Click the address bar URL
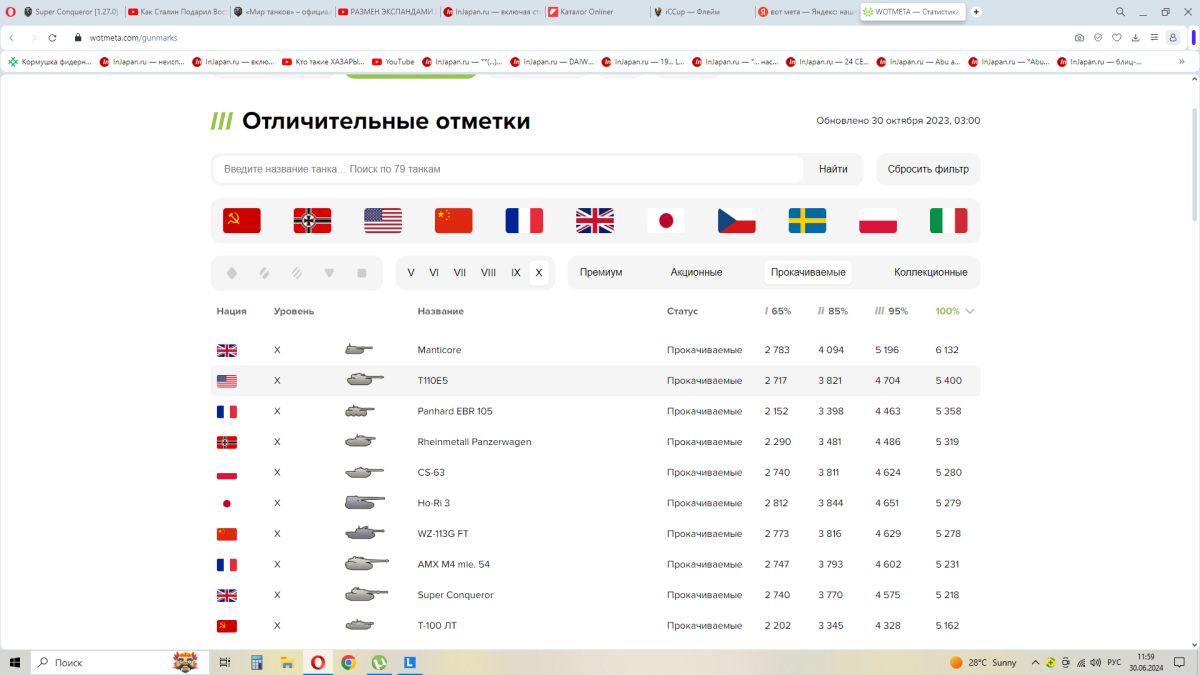This screenshot has height=675, width=1200. coord(133,37)
